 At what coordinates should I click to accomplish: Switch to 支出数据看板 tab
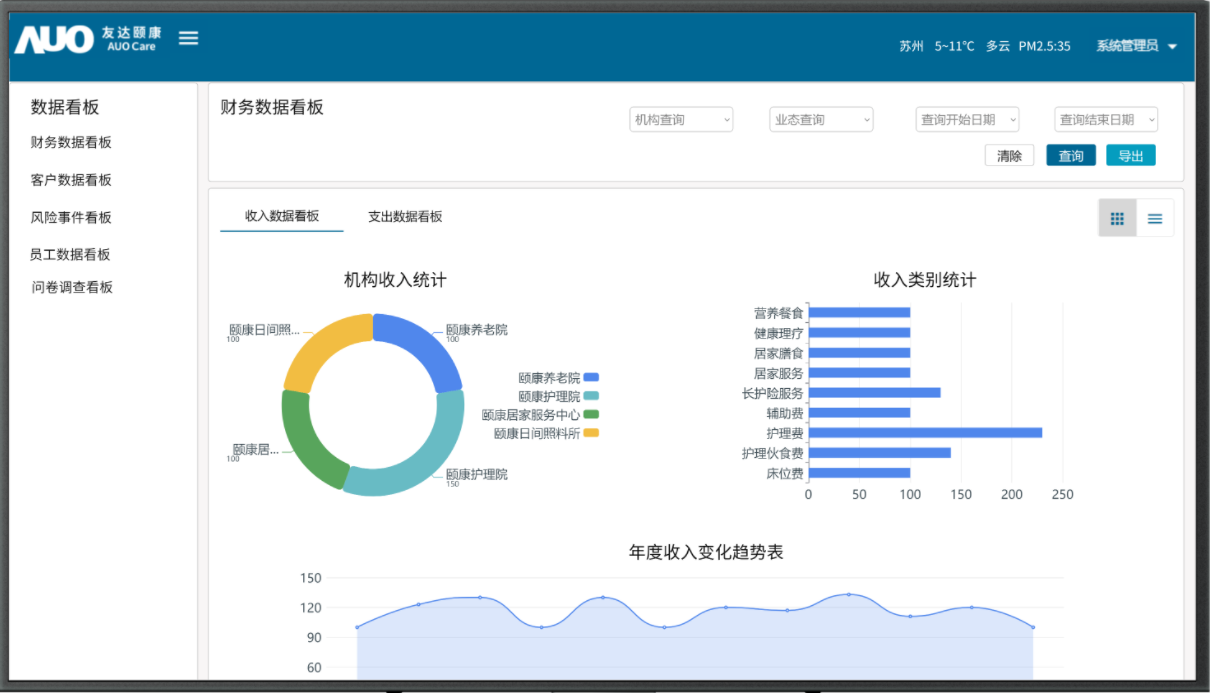[x=405, y=217]
